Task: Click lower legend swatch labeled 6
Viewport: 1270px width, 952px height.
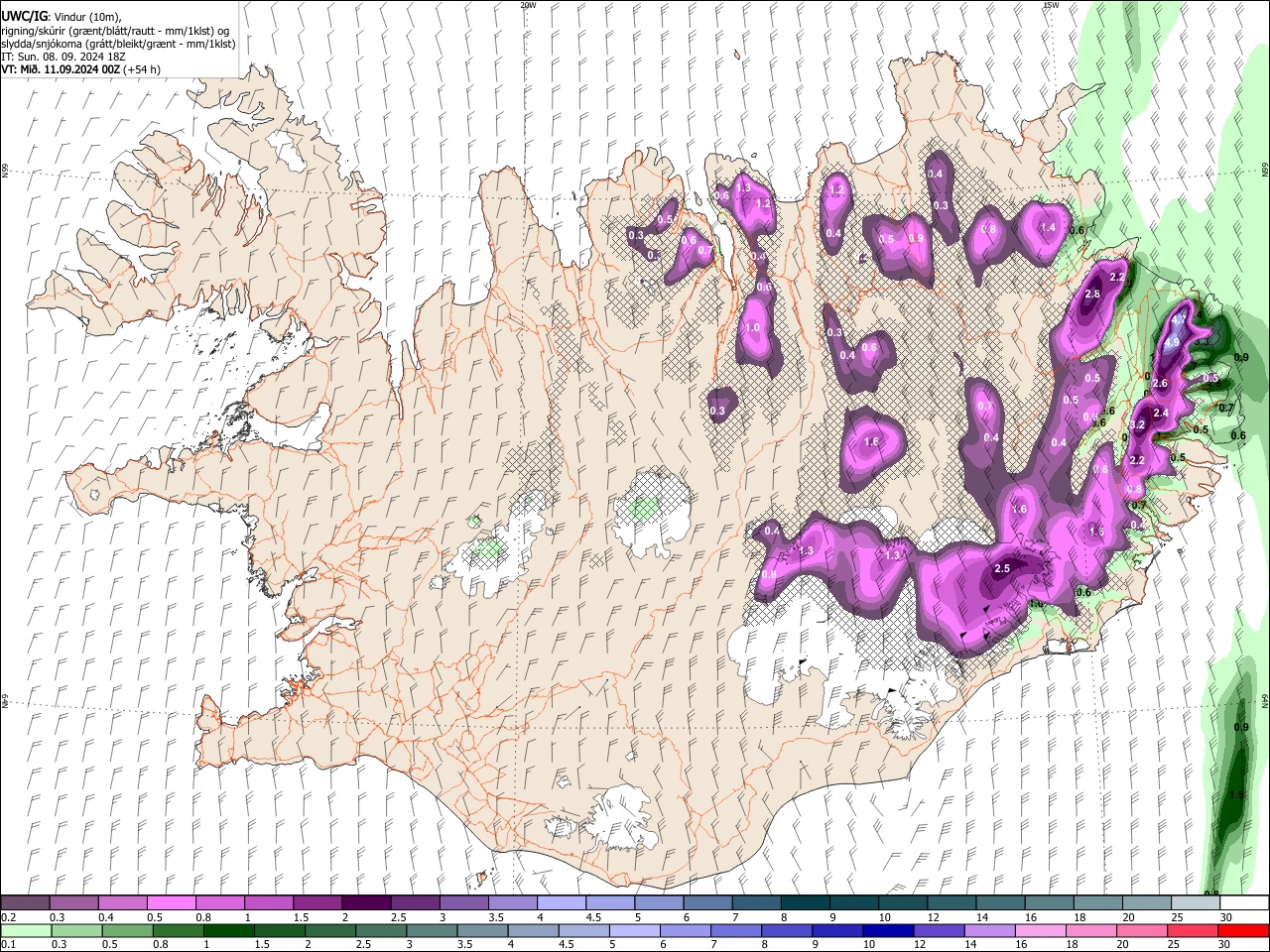Action: click(x=685, y=931)
